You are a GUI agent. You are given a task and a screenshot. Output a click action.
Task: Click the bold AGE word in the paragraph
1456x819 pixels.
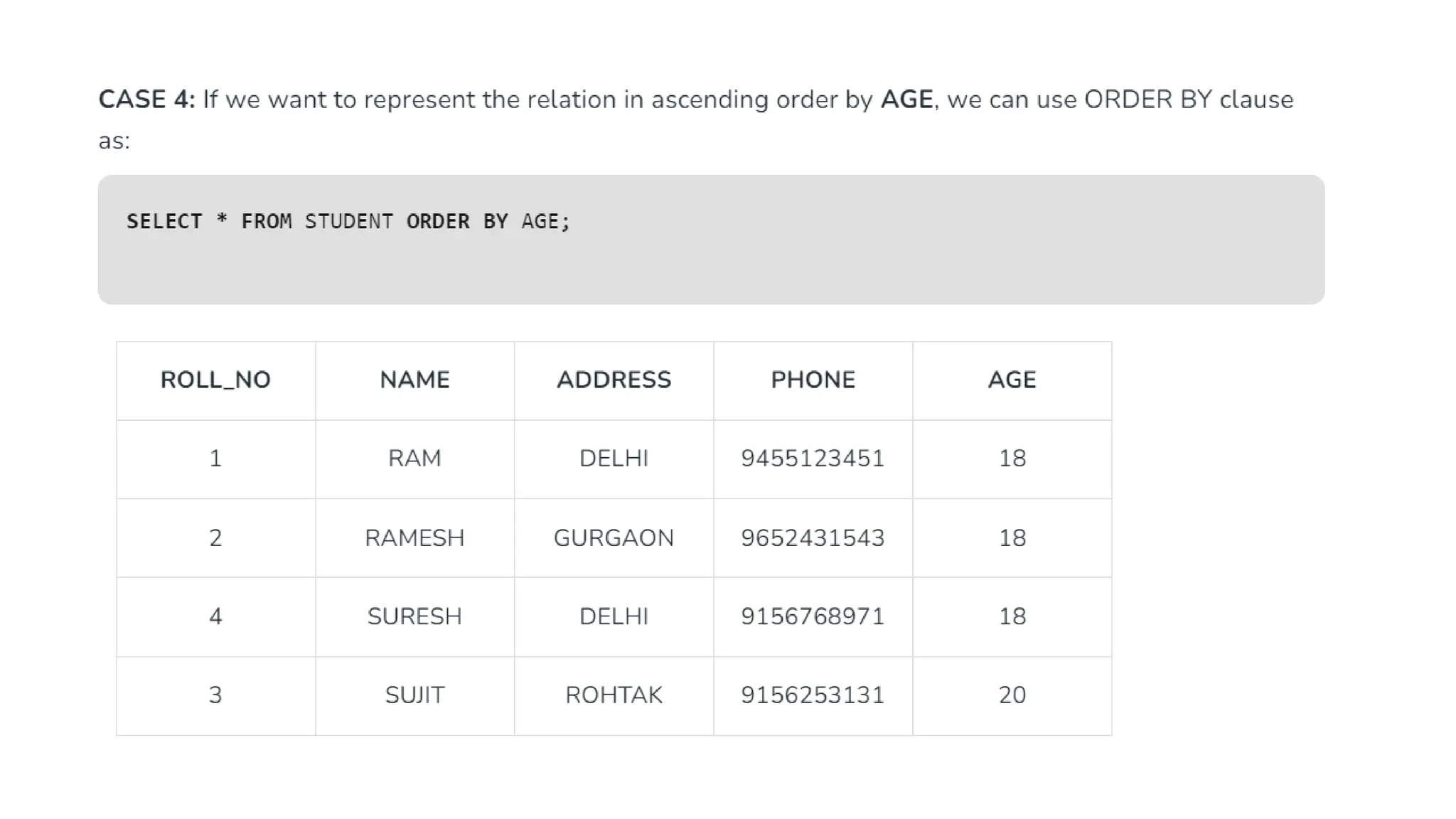pyautogui.click(x=906, y=100)
